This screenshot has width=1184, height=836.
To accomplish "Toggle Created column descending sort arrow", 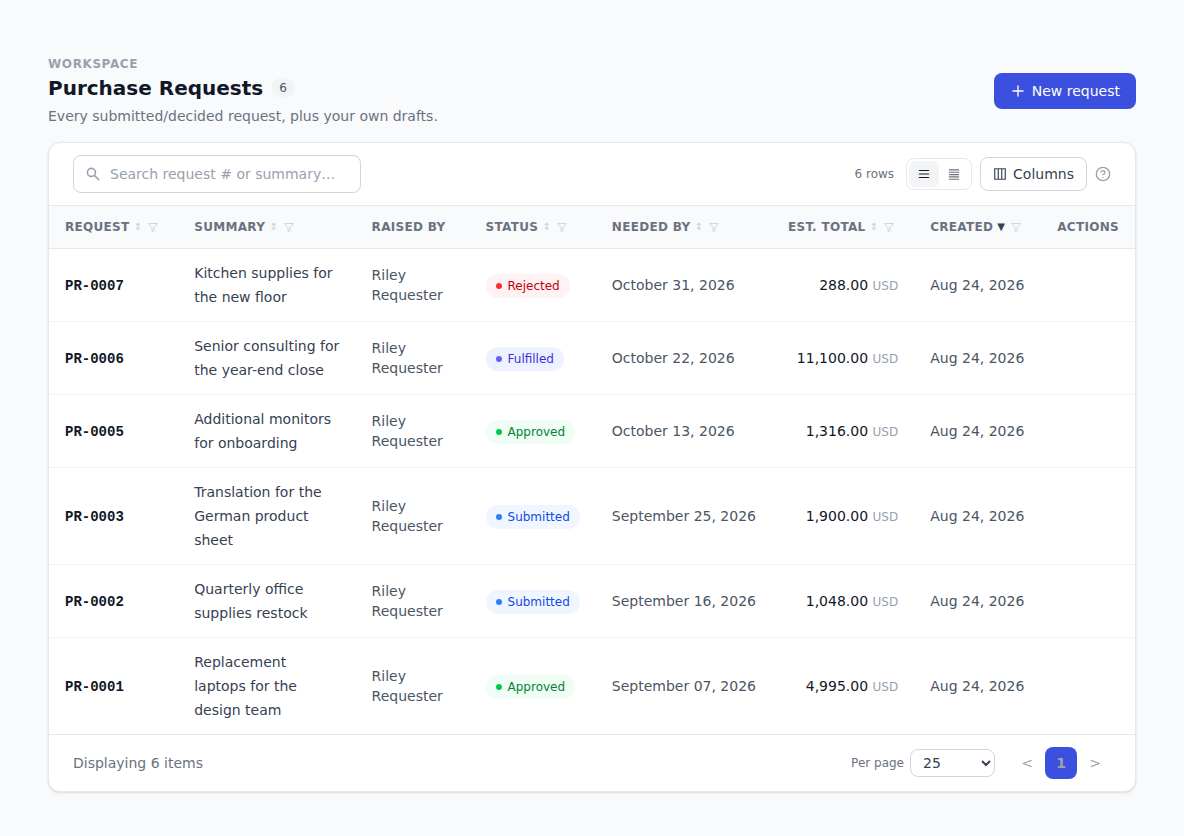I will pyautogui.click(x=1001, y=227).
